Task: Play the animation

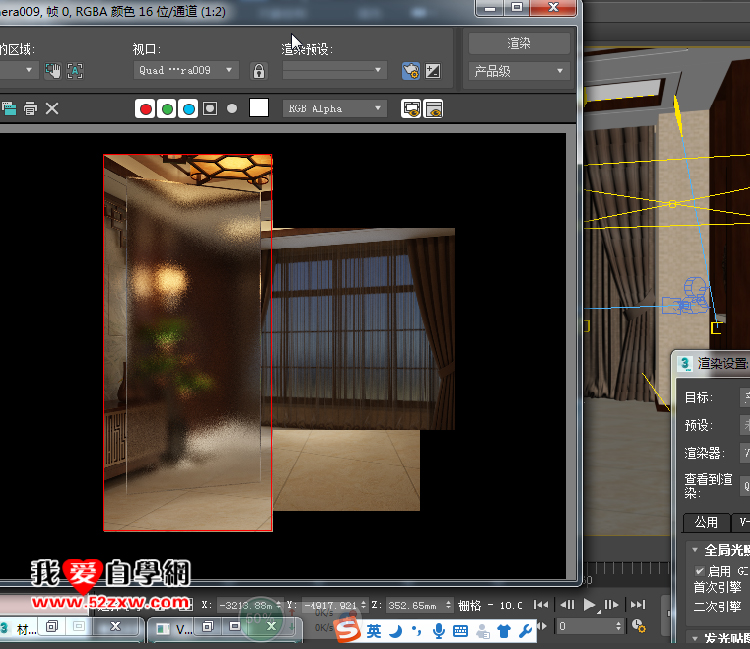Action: tap(590, 605)
